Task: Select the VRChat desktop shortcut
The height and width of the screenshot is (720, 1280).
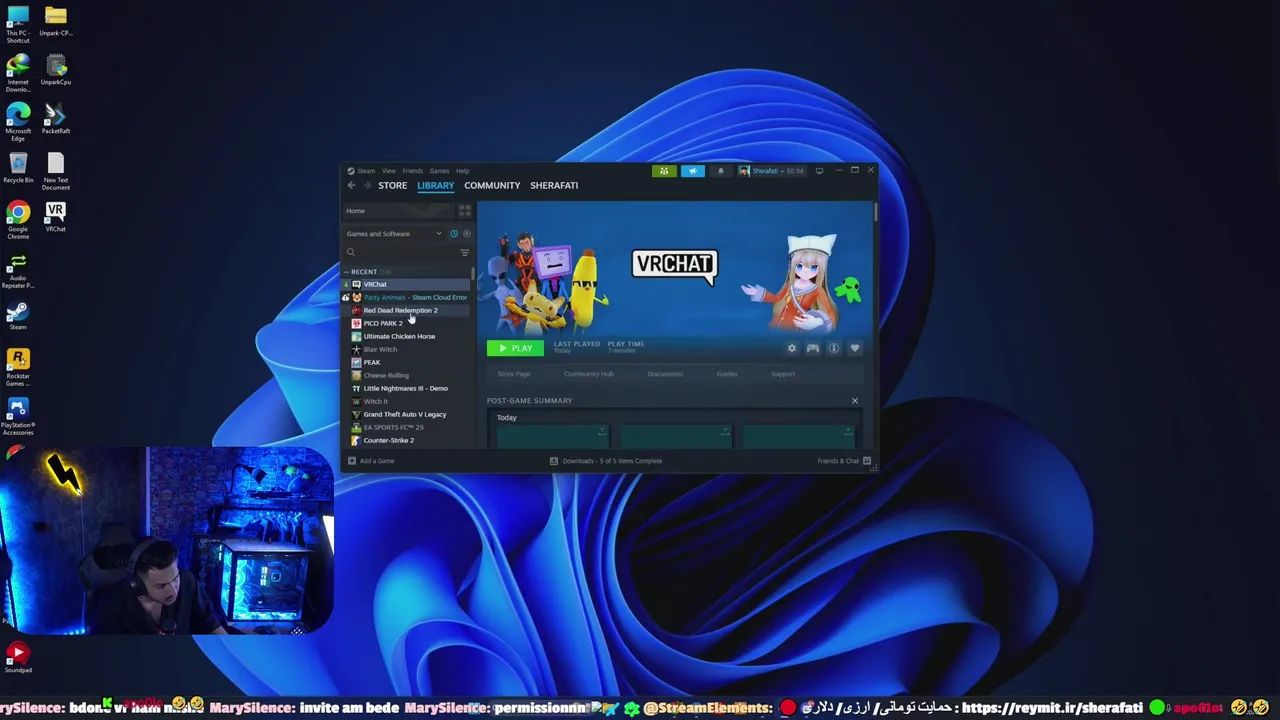Action: tap(55, 217)
